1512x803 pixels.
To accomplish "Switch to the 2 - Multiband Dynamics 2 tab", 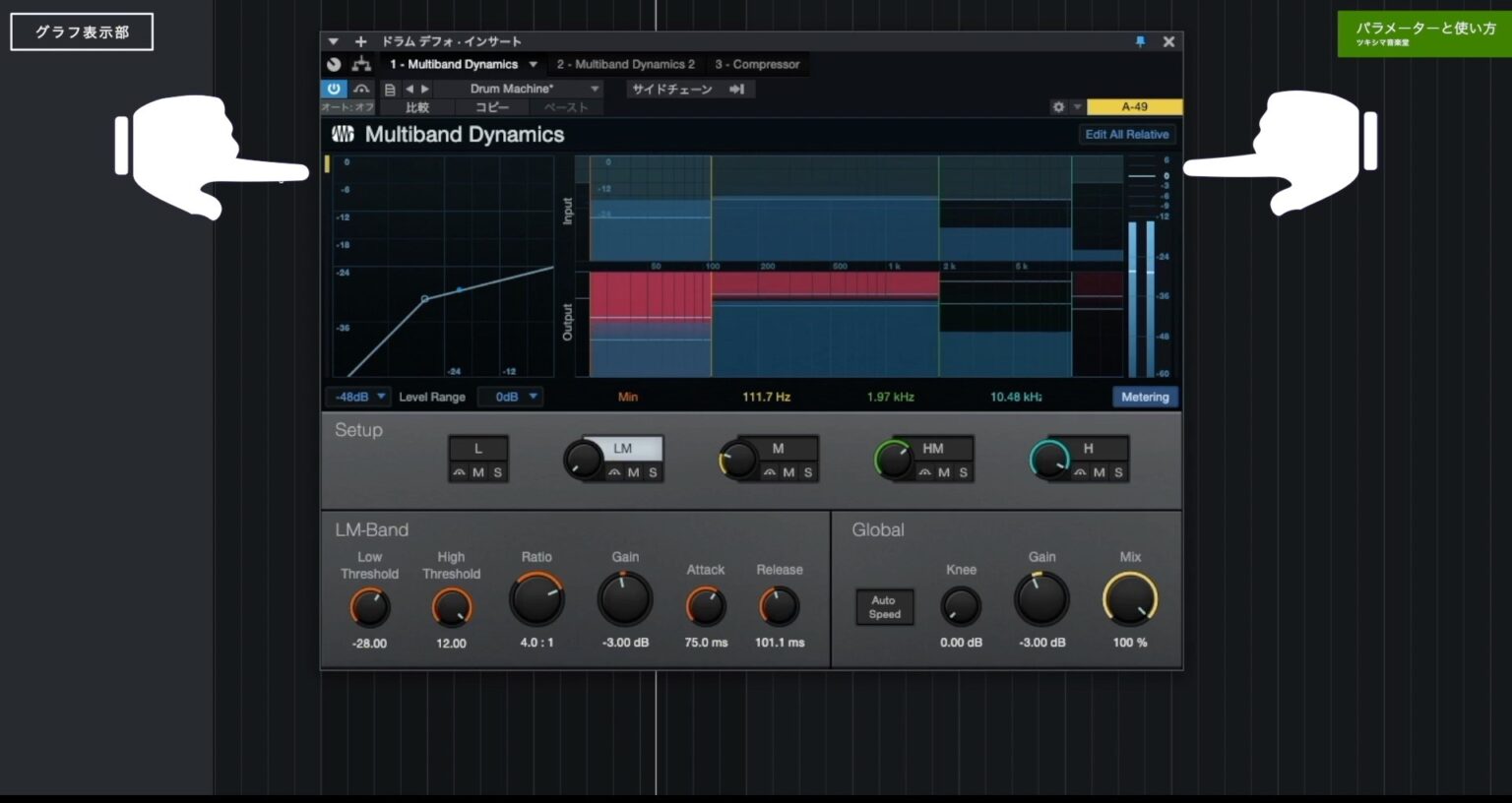I will tap(625, 64).
